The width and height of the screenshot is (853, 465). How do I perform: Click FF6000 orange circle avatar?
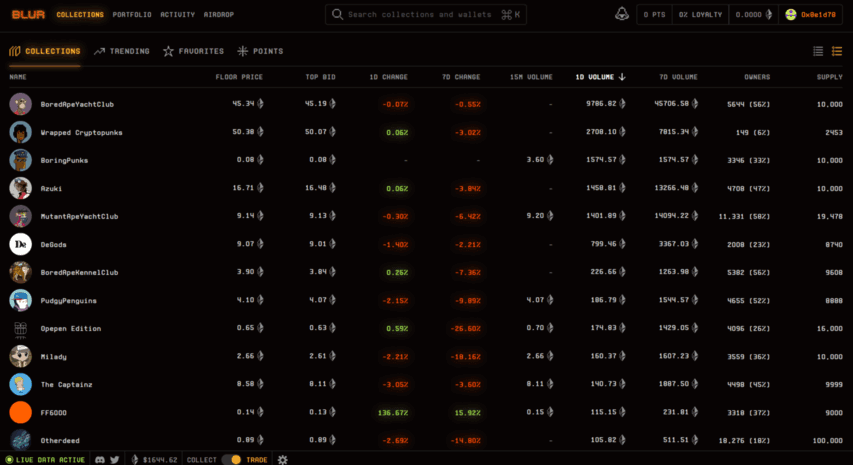21,412
